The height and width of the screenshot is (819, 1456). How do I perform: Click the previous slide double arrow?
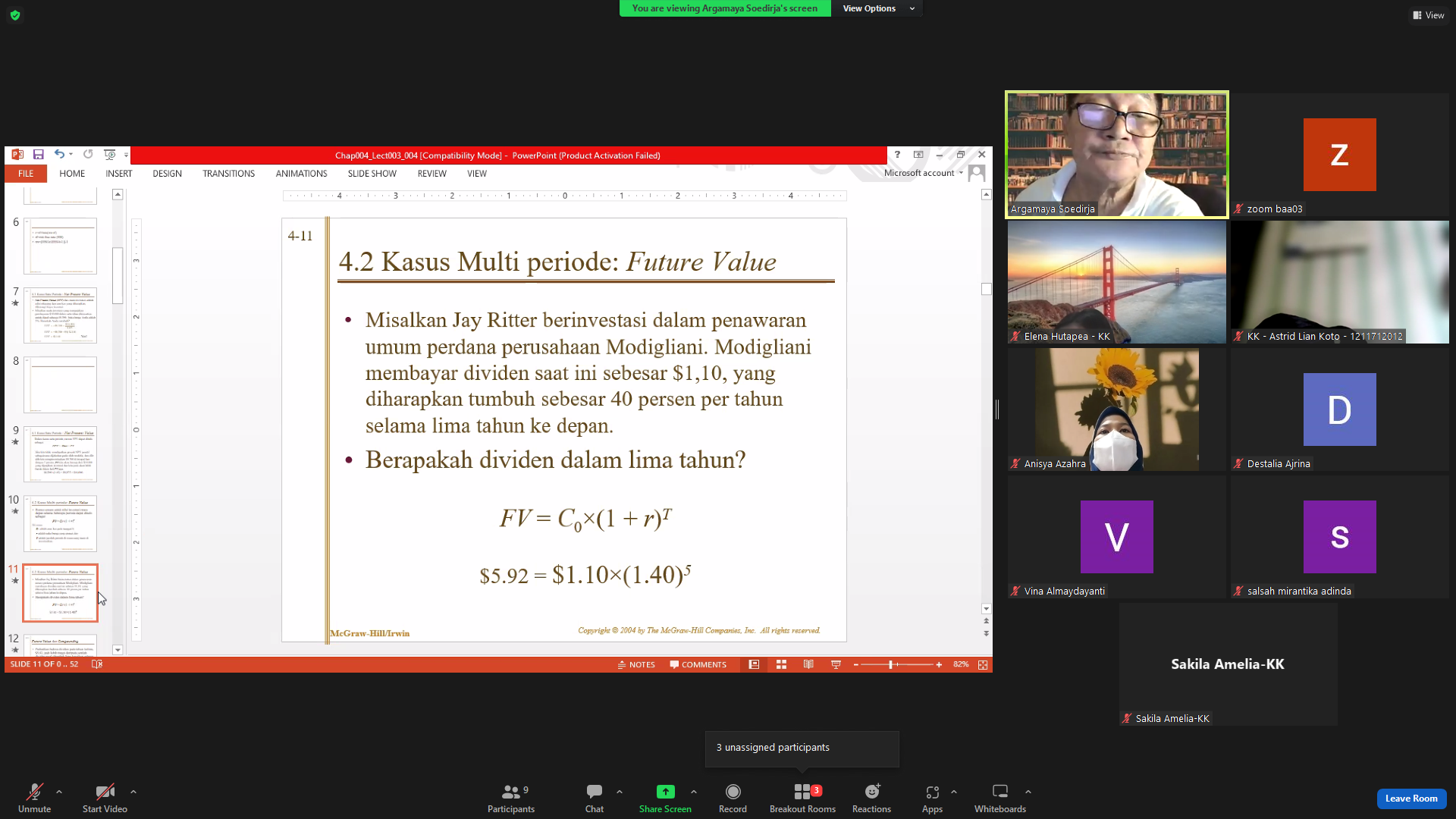coord(987,621)
